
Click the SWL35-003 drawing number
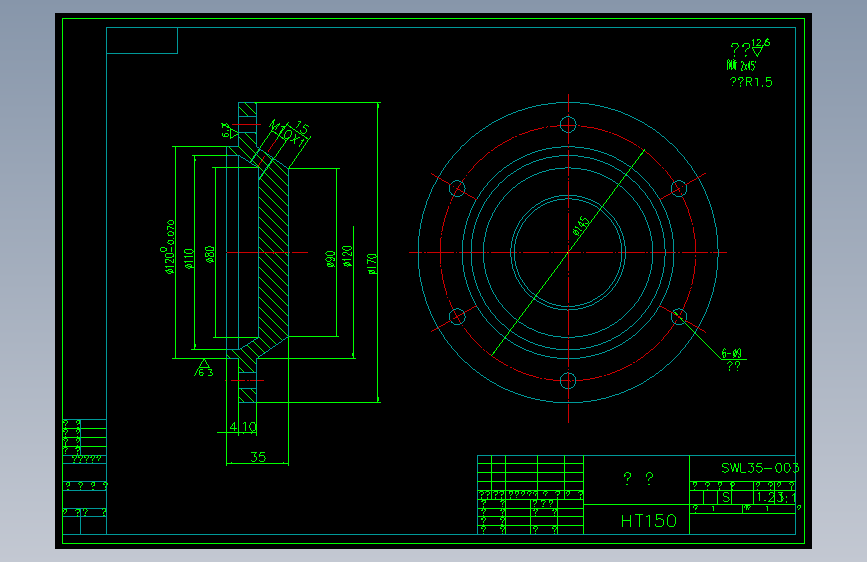tap(760, 469)
